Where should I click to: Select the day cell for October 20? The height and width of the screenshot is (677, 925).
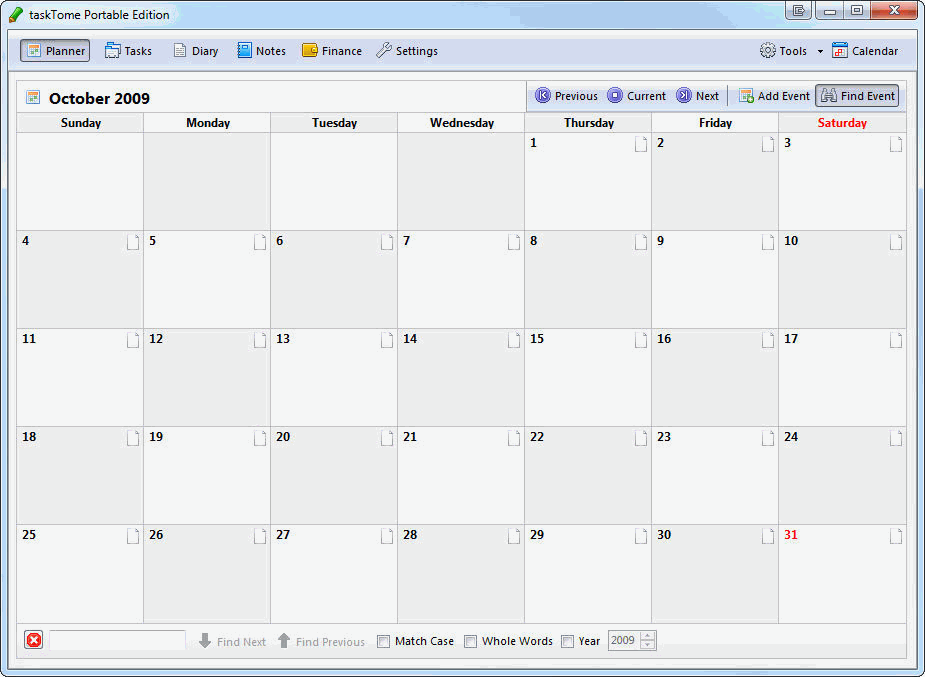334,475
